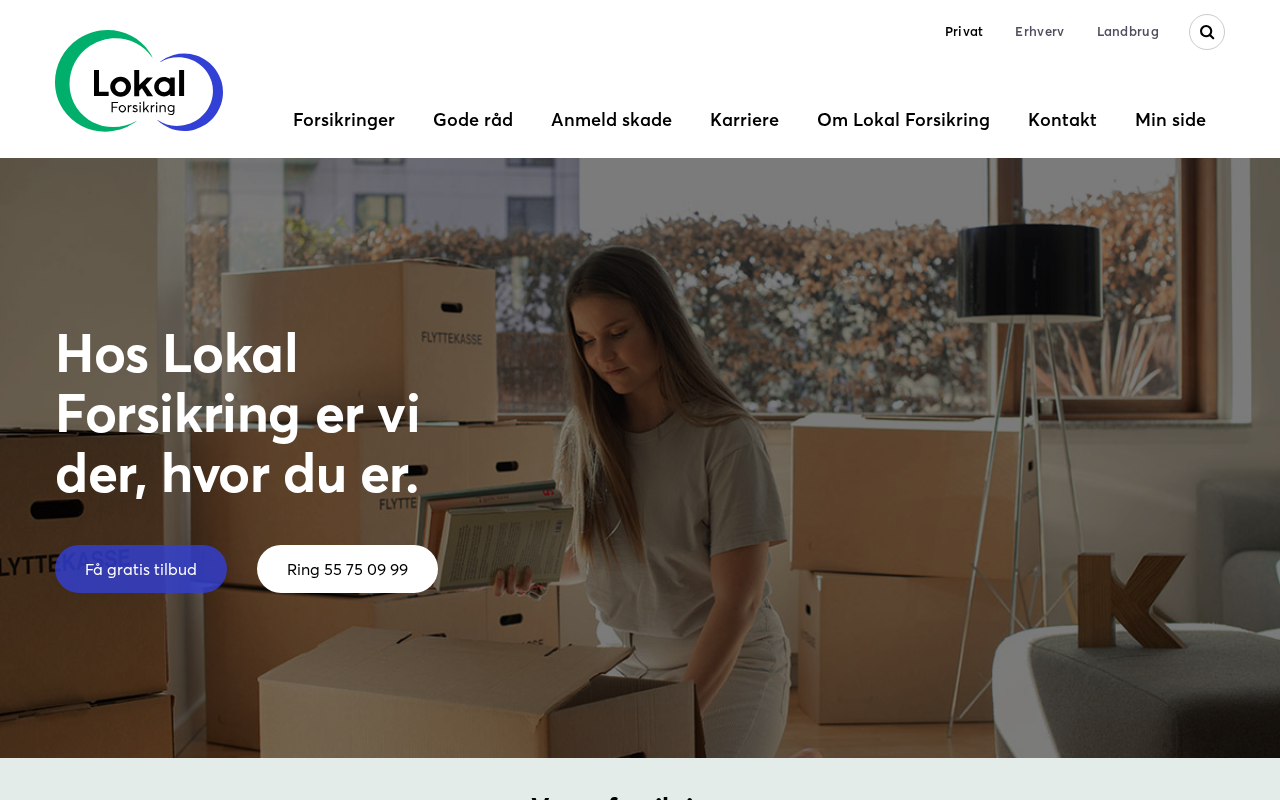Click the Lokal Forsikring logo
The image size is (1280, 800).
139,81
